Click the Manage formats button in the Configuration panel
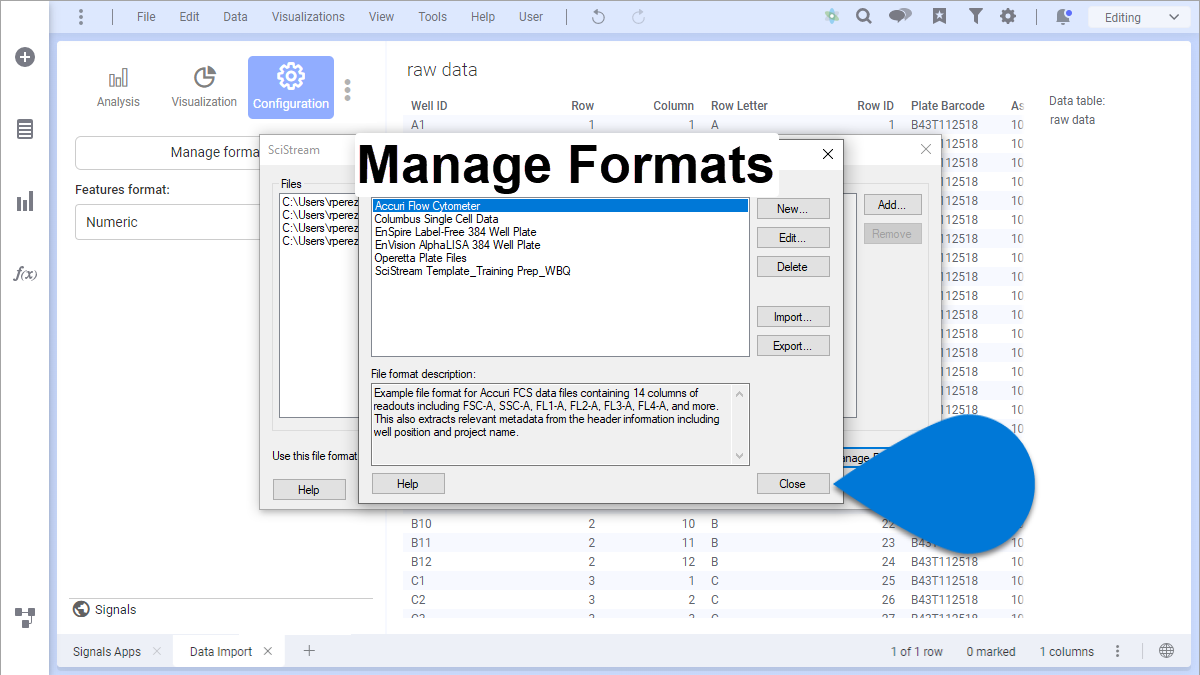 (x=168, y=153)
